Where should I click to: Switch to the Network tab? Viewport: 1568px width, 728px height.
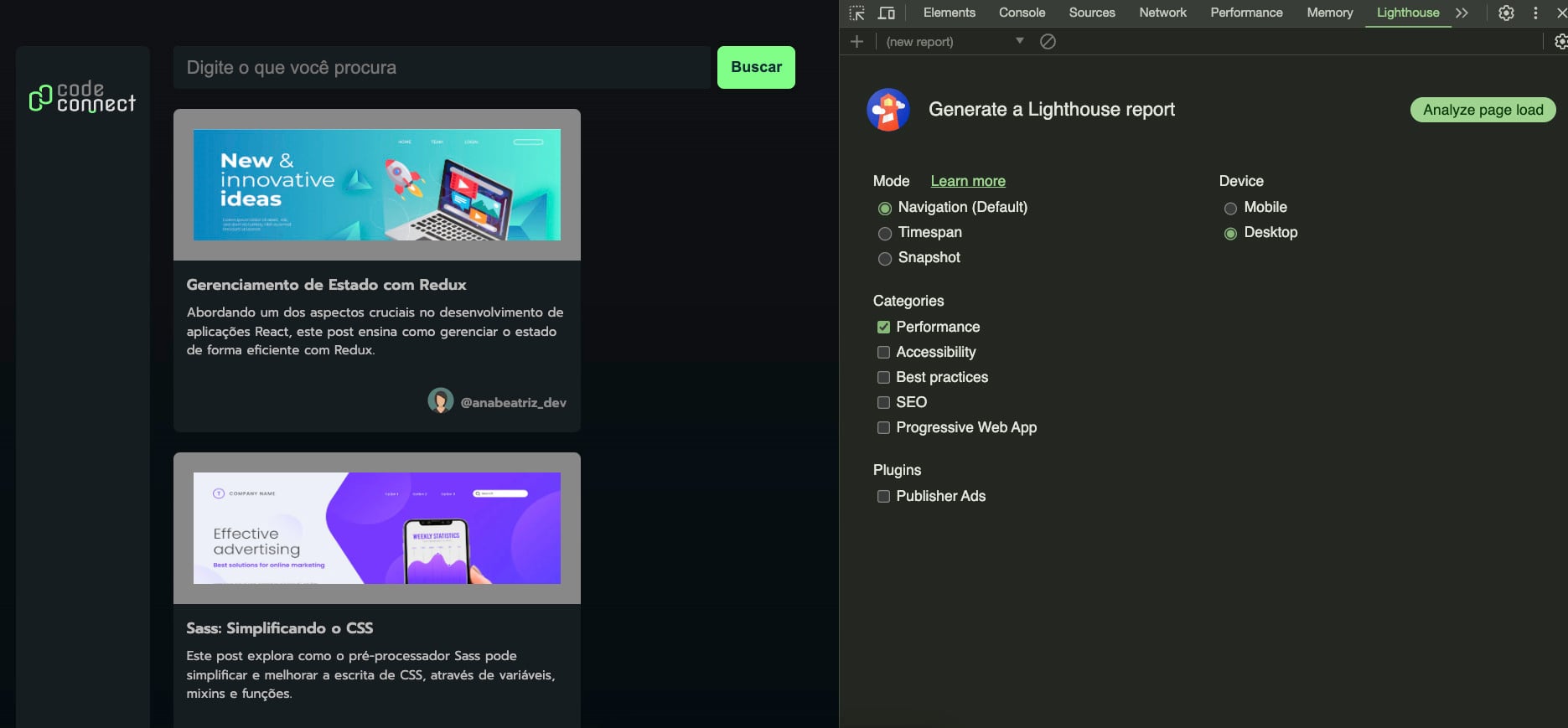point(1162,13)
